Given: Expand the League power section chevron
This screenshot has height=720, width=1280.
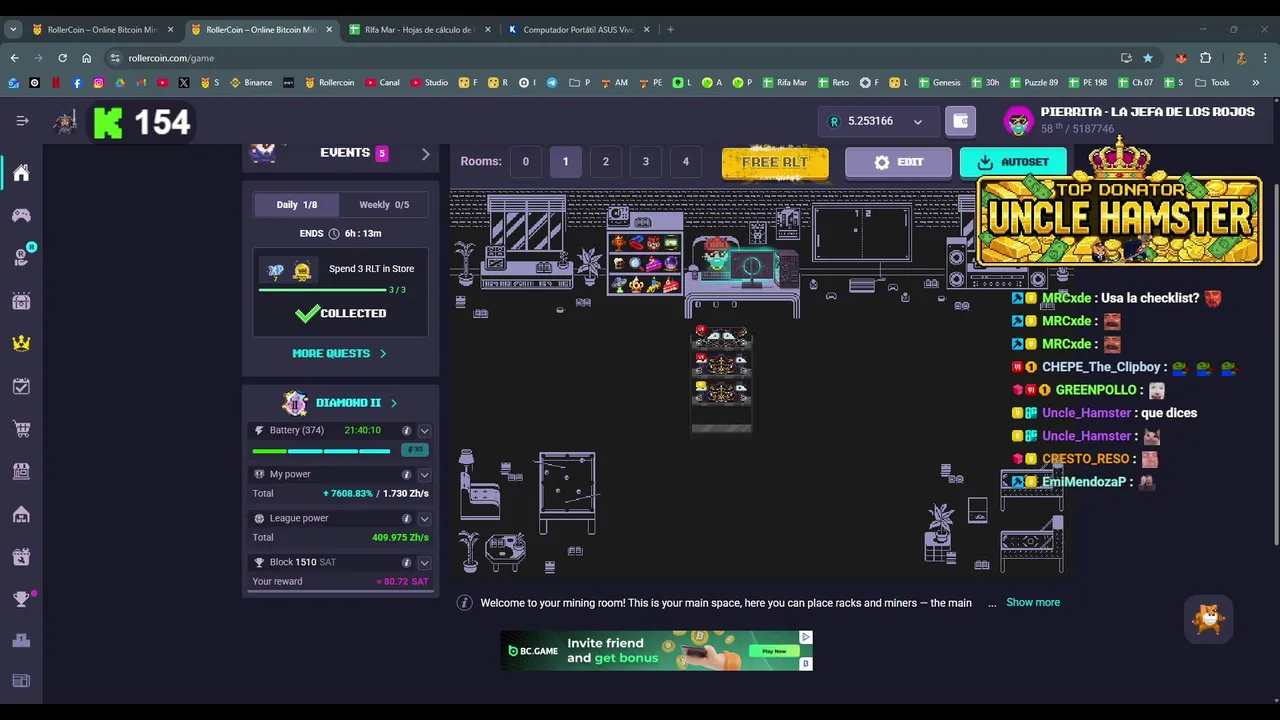Looking at the screenshot, I should coord(424,519).
